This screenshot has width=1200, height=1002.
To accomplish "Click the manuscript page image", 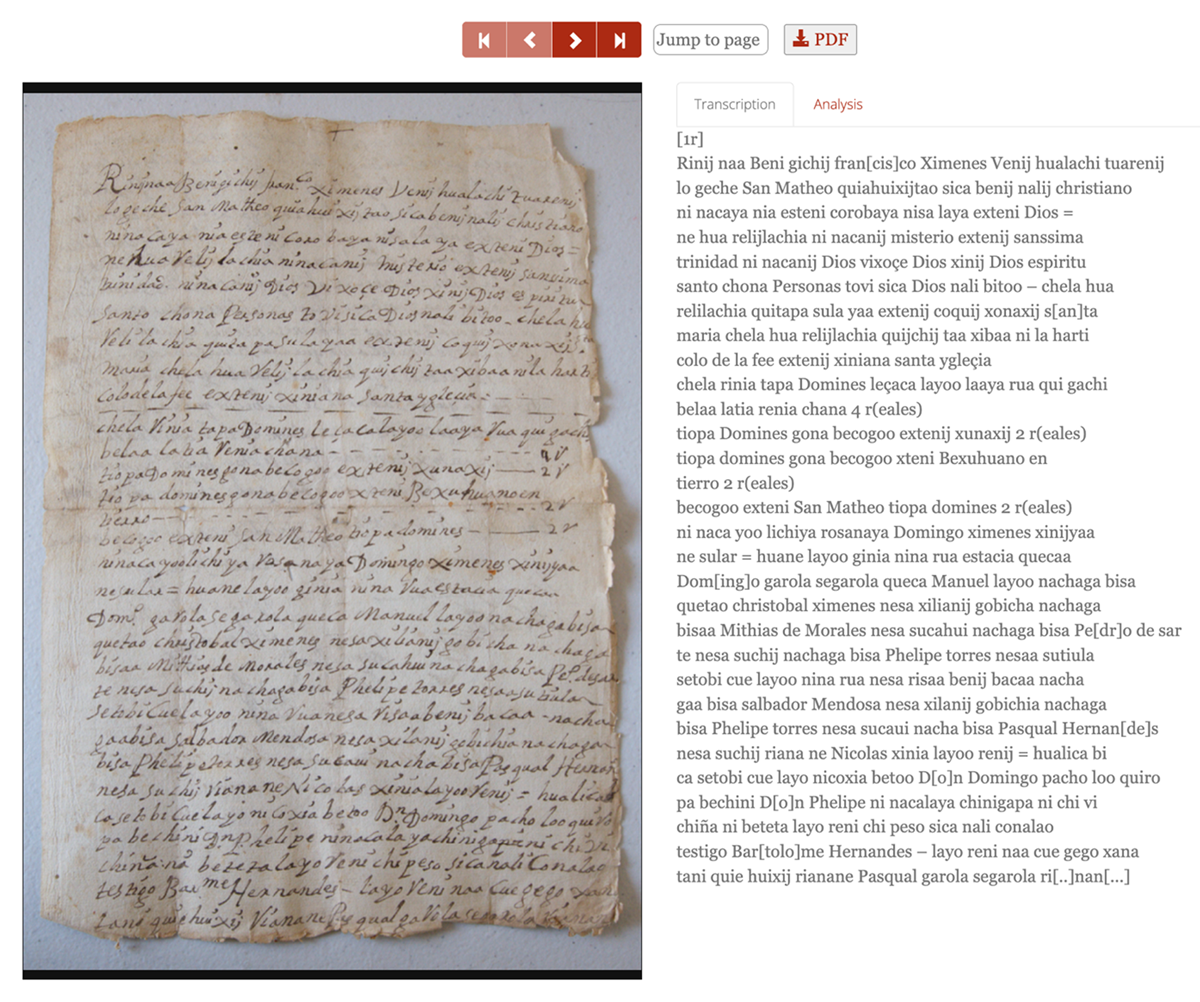I will pos(332,531).
